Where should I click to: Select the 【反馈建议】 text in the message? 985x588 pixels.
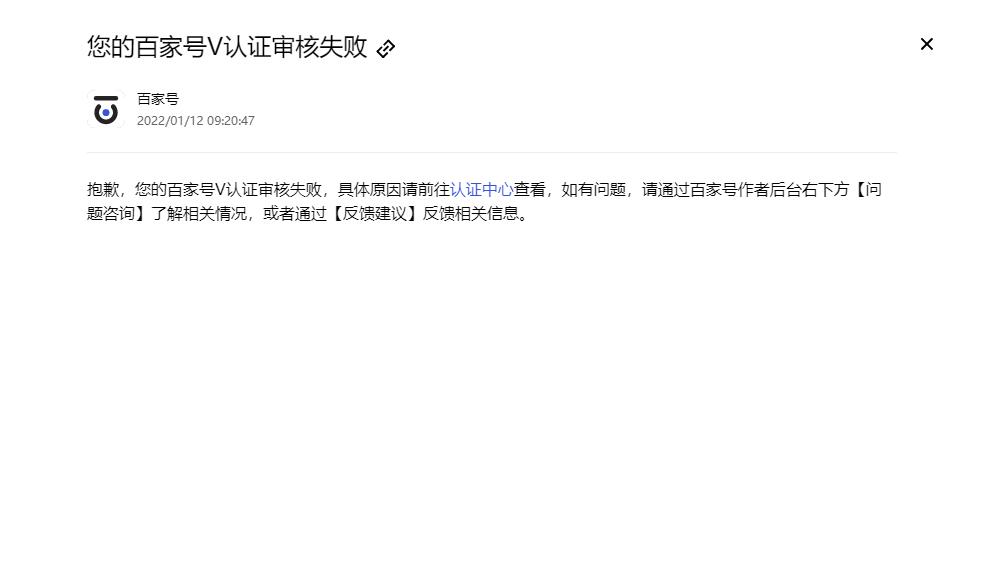pos(374,214)
